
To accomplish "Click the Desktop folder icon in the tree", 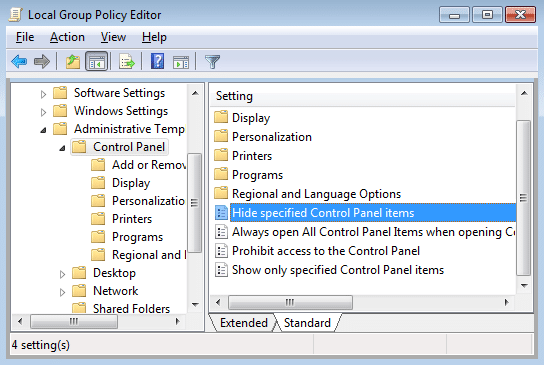I will 79,273.
